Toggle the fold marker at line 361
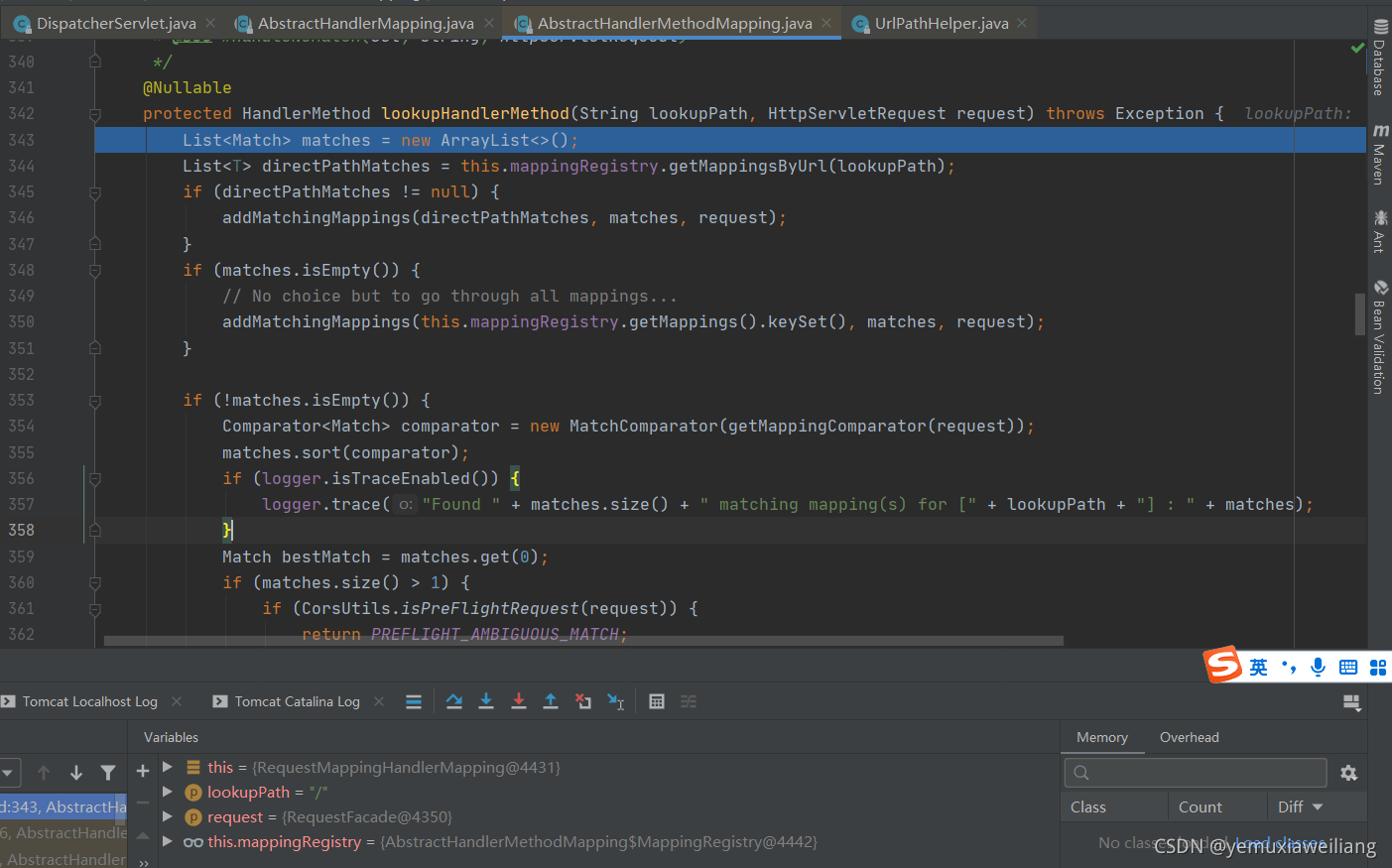Image resolution: width=1392 pixels, height=868 pixels. coord(95,609)
